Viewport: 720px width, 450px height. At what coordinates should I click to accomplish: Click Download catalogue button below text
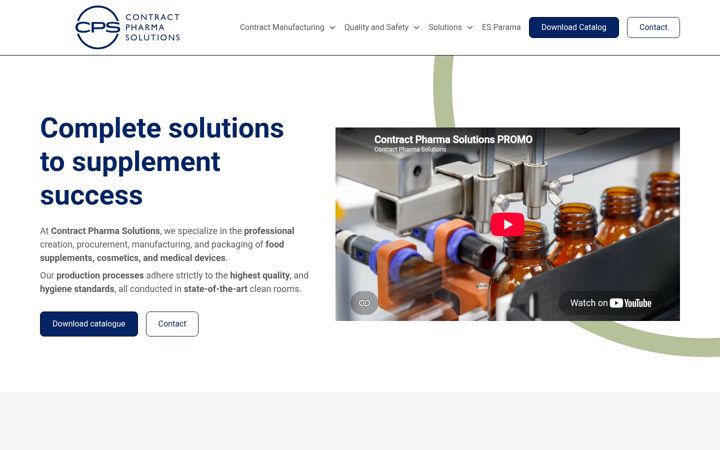click(x=89, y=324)
